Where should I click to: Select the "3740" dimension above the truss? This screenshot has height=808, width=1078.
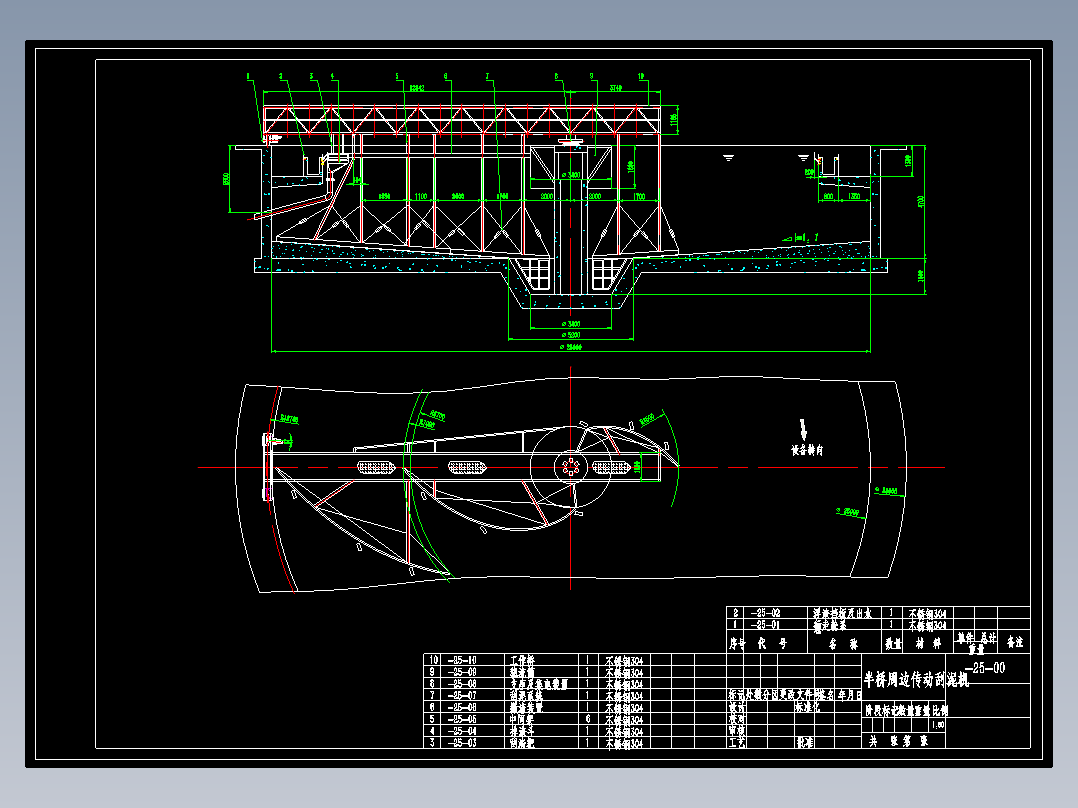click(x=615, y=88)
